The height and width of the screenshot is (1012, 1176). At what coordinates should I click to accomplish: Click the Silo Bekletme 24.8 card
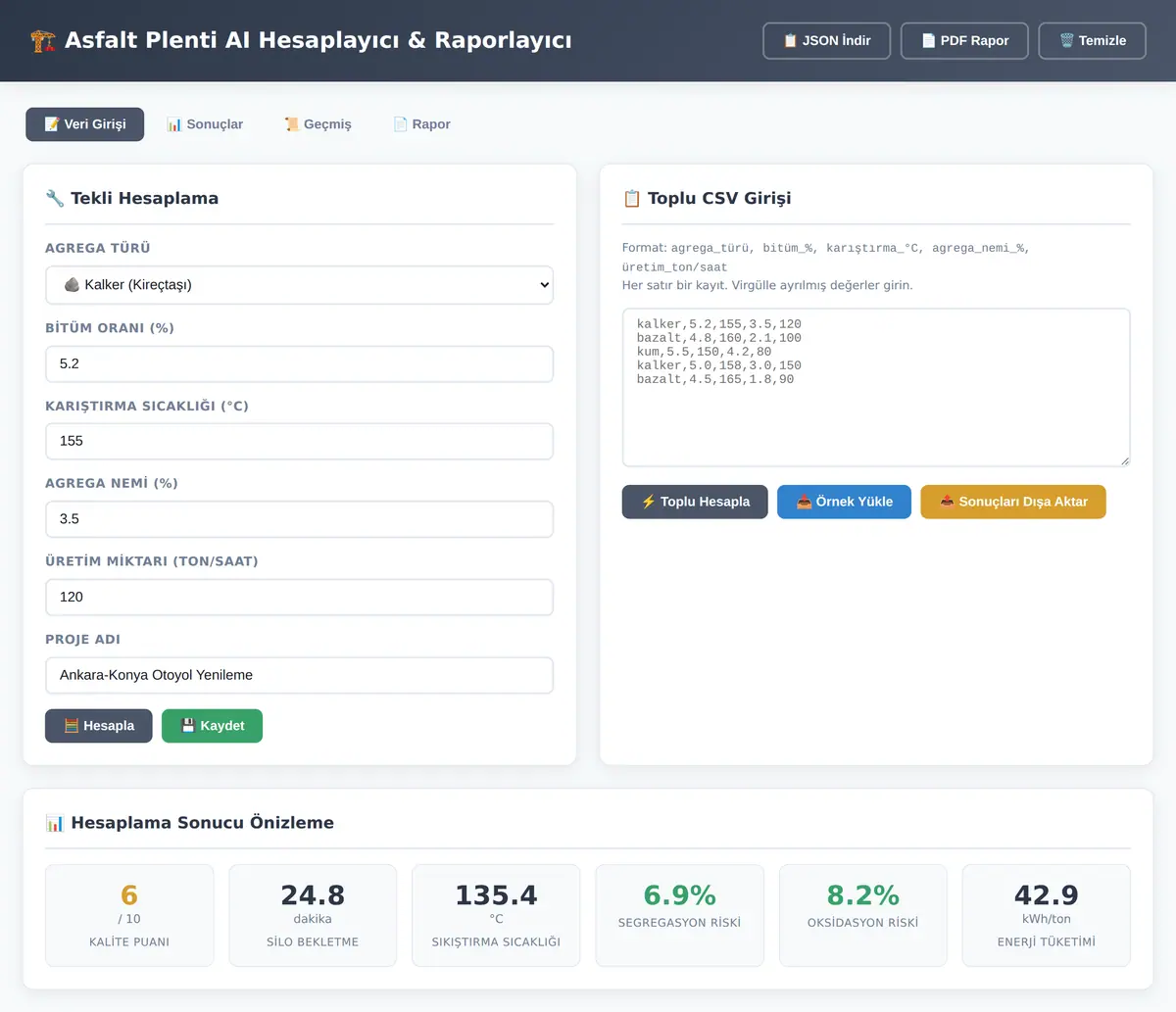(x=313, y=915)
